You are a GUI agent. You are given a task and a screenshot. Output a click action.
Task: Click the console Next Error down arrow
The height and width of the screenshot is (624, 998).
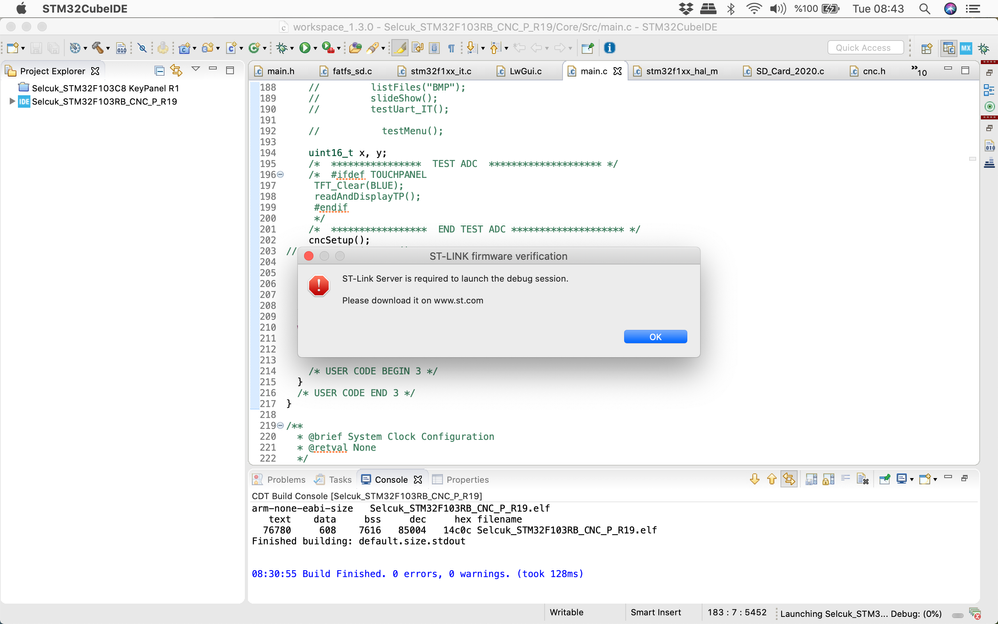[754, 479]
